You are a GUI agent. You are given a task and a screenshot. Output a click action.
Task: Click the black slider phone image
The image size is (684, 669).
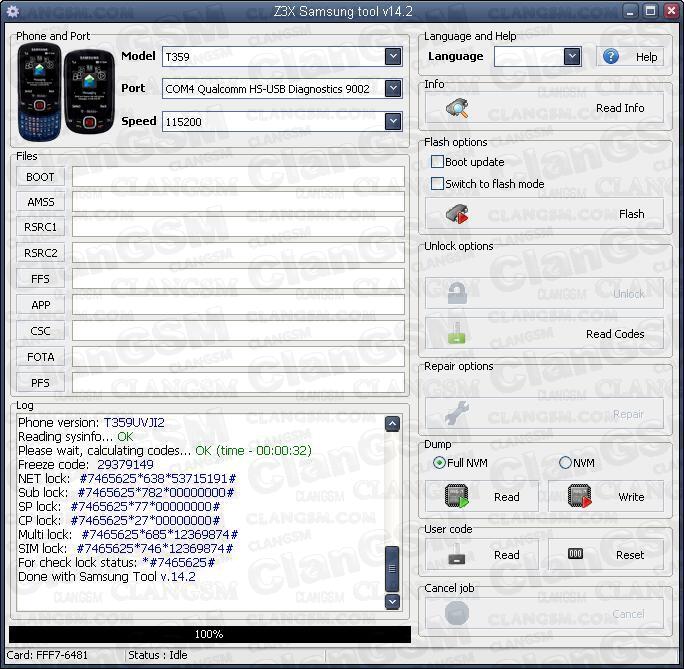[x=89, y=93]
